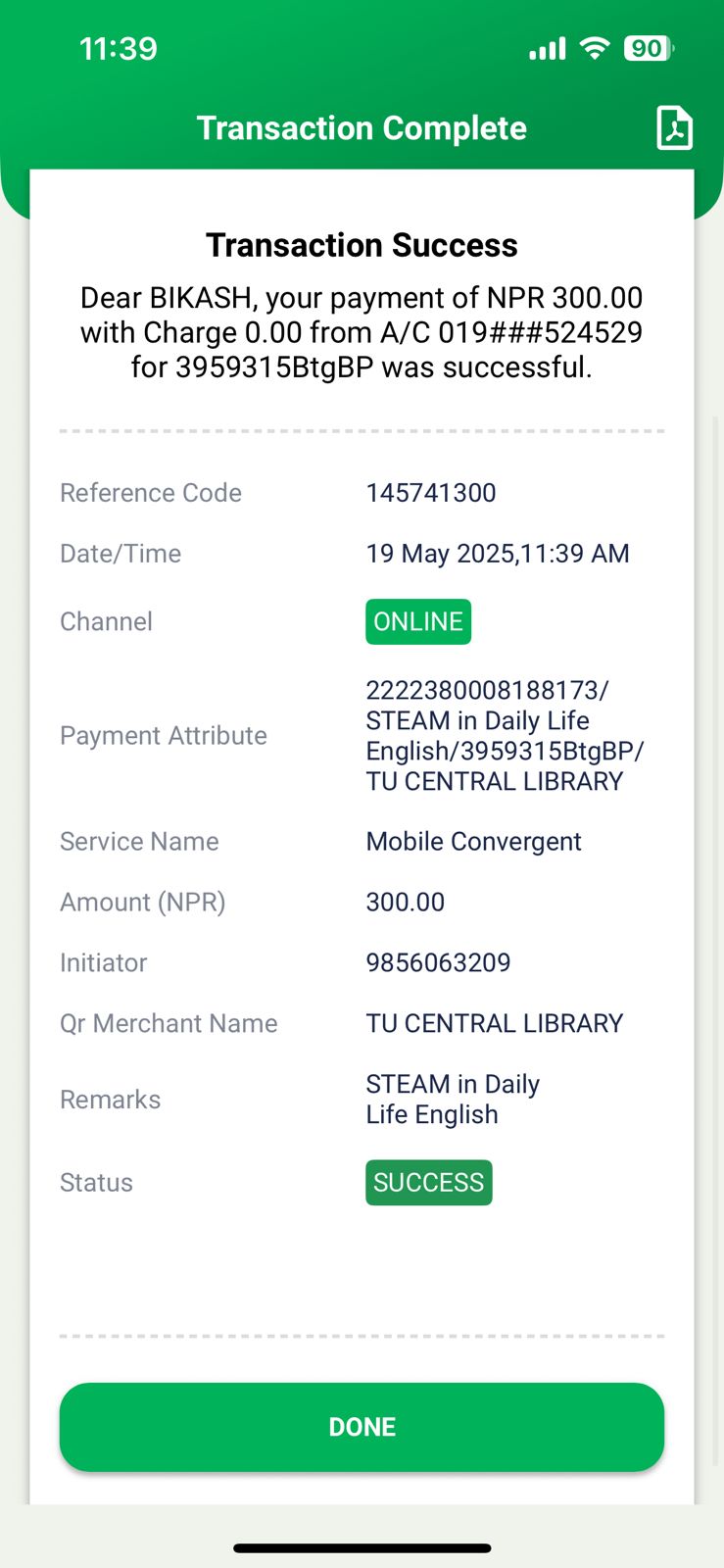This screenshot has width=724, height=1568.
Task: Tap the battery level indicator
Action: (x=649, y=48)
